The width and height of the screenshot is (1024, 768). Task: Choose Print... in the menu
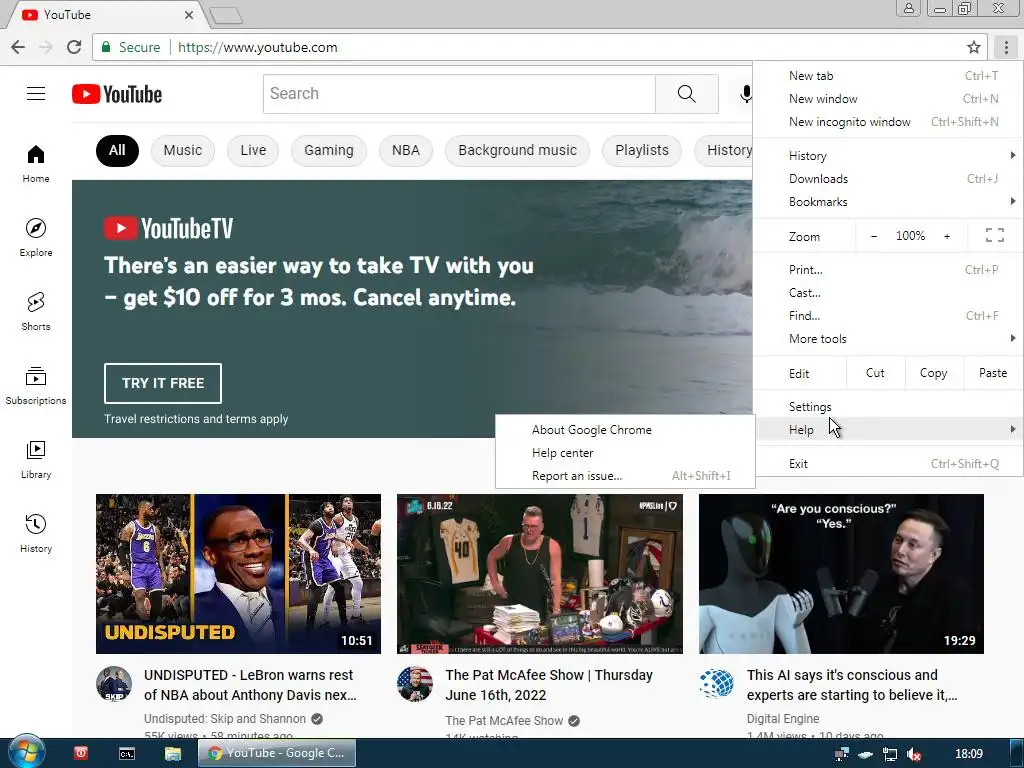(x=888, y=270)
